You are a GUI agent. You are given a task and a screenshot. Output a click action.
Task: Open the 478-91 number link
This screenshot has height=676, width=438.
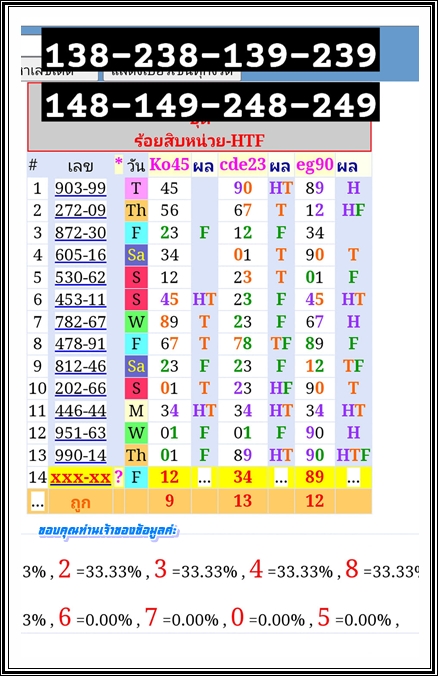[80, 344]
